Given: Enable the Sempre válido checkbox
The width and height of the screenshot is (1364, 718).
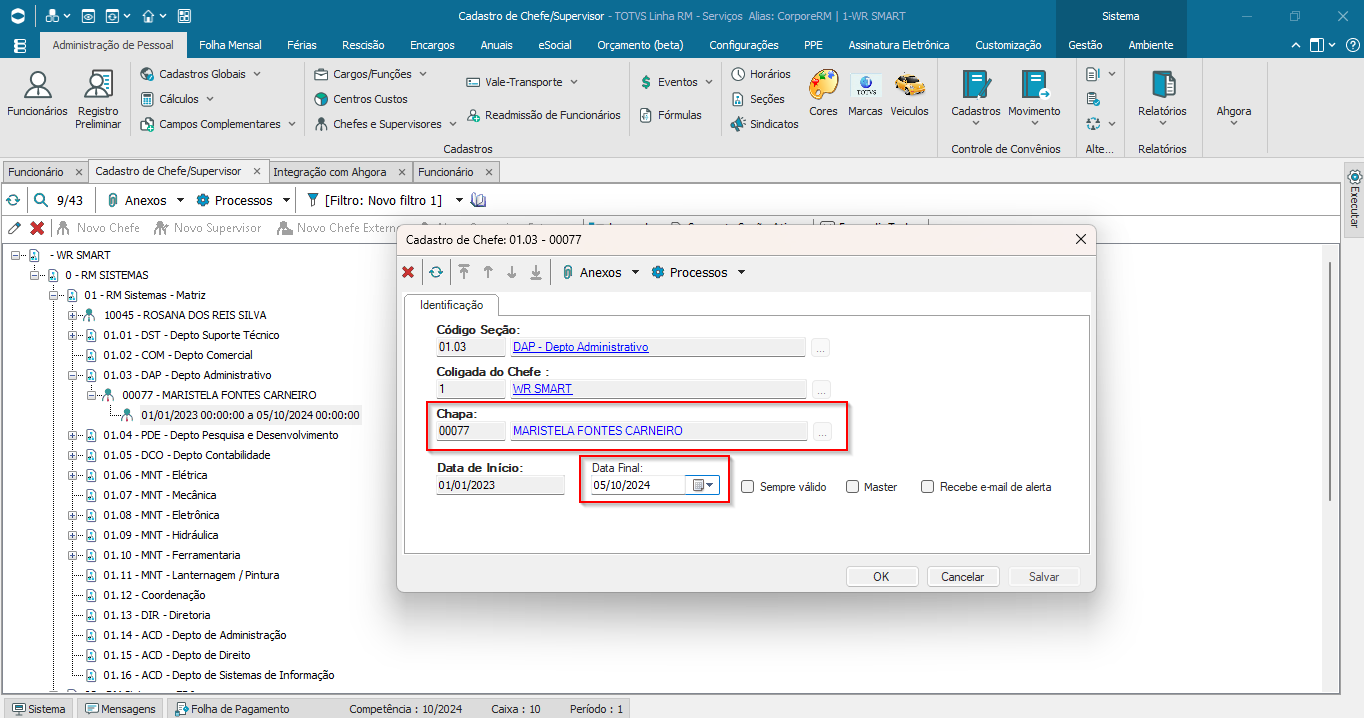Looking at the screenshot, I should [x=748, y=487].
